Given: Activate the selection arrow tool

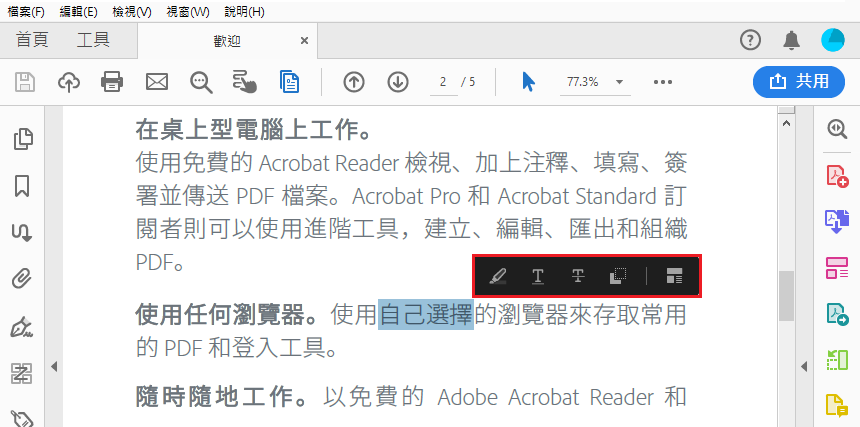Looking at the screenshot, I should (x=528, y=82).
